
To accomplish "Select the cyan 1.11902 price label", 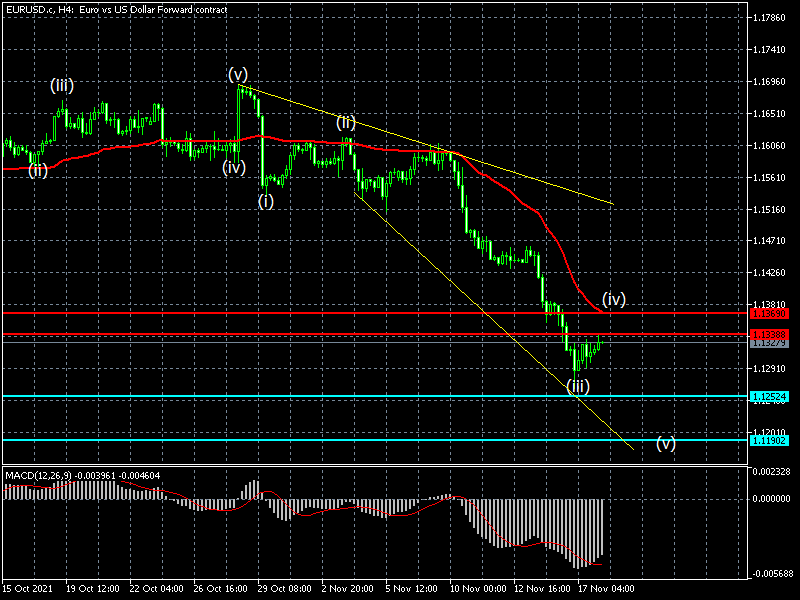I will pyautogui.click(x=769, y=440).
